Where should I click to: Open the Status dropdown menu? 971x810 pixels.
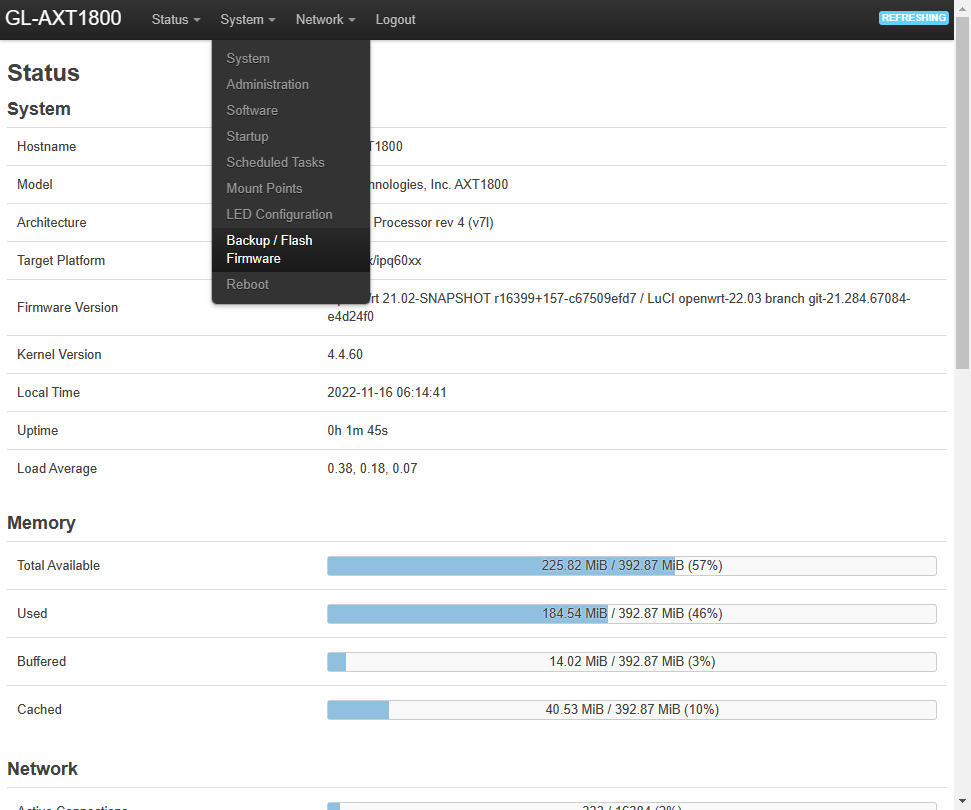pos(176,19)
